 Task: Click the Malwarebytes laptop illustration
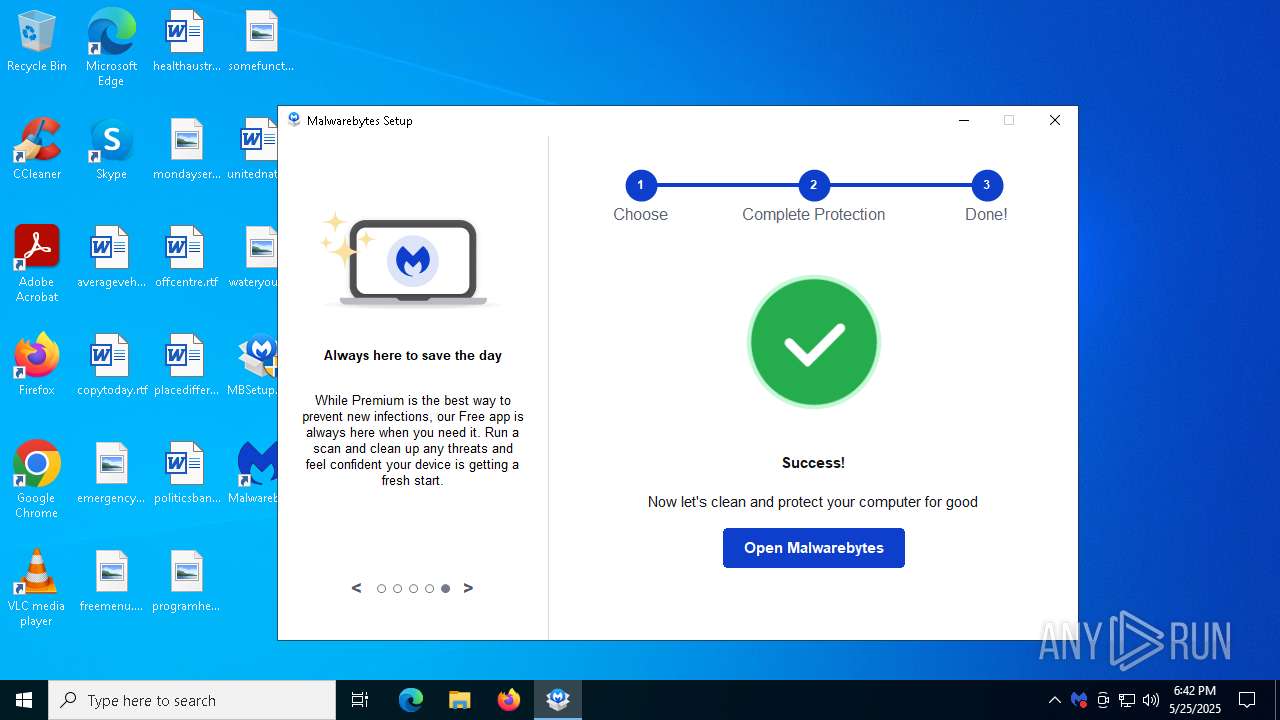click(x=412, y=260)
